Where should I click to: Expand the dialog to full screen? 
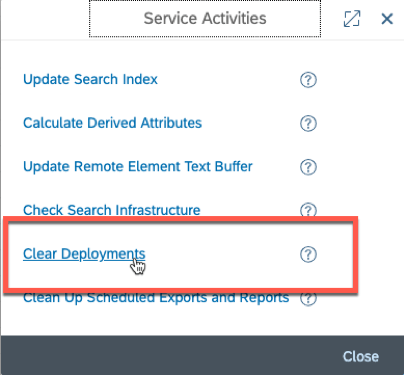pyautogui.click(x=352, y=19)
